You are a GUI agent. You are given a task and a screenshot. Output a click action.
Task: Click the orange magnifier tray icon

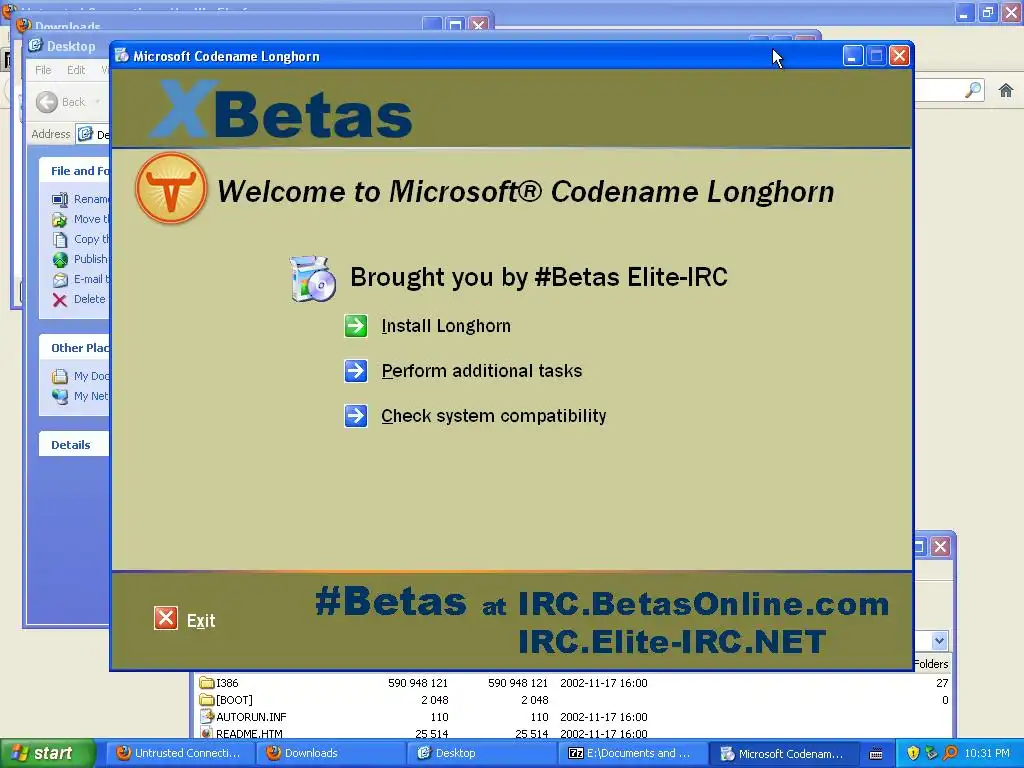coord(950,754)
